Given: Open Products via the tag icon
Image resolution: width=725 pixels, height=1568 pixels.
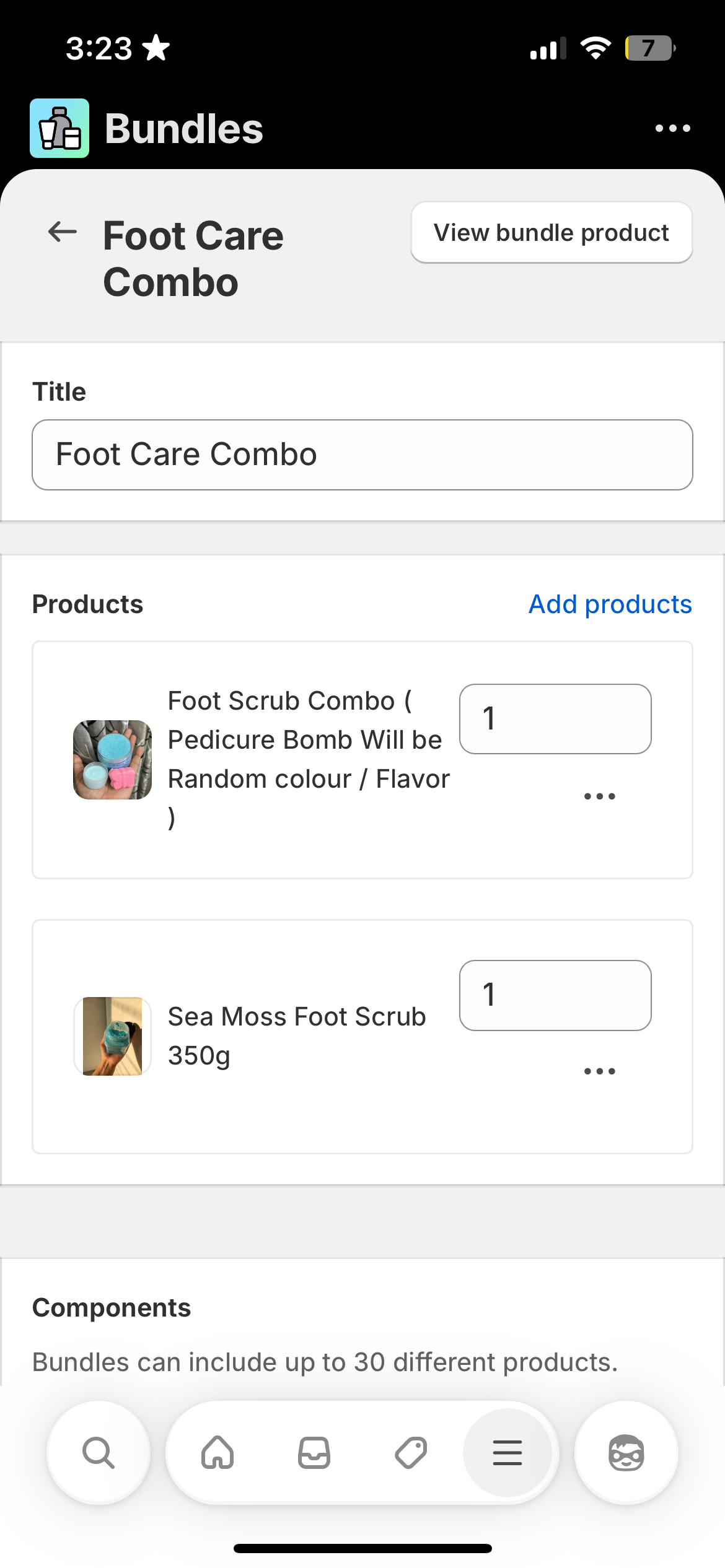Looking at the screenshot, I should tap(411, 1453).
